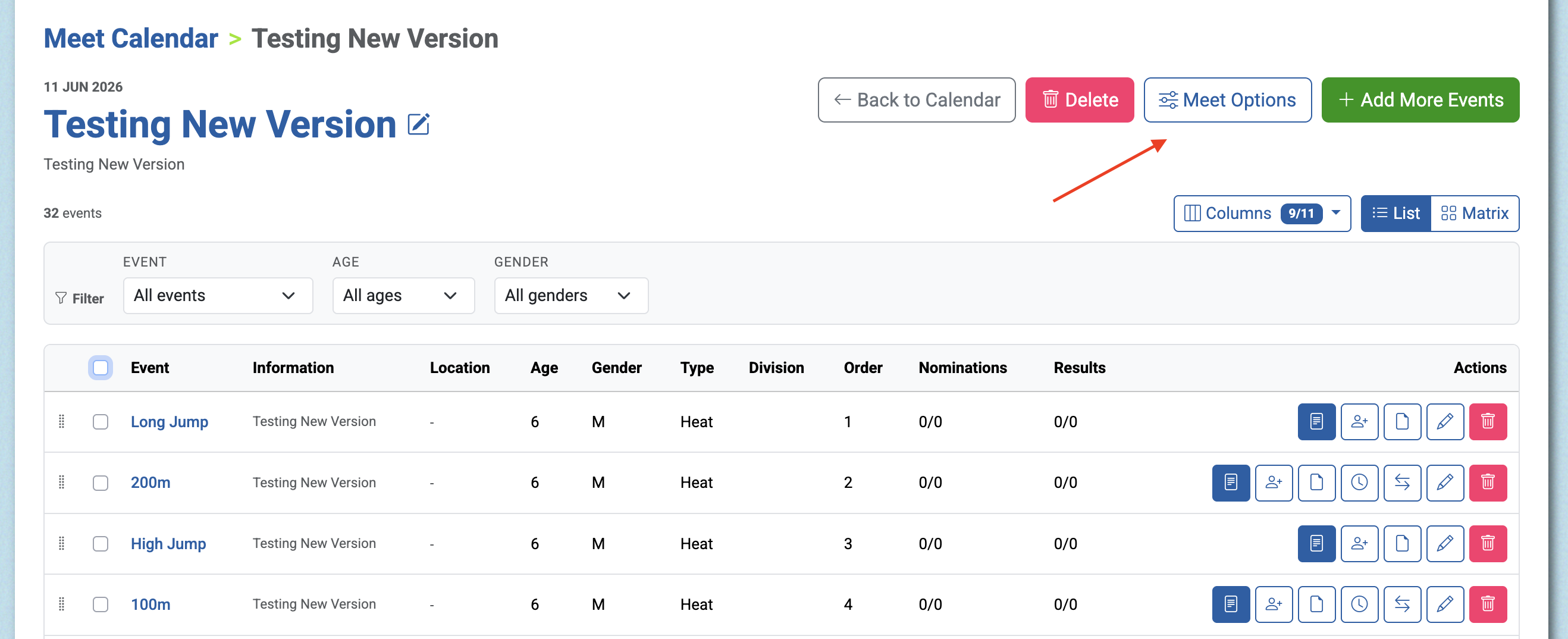
Task: Click the Event column header
Action: click(x=150, y=368)
